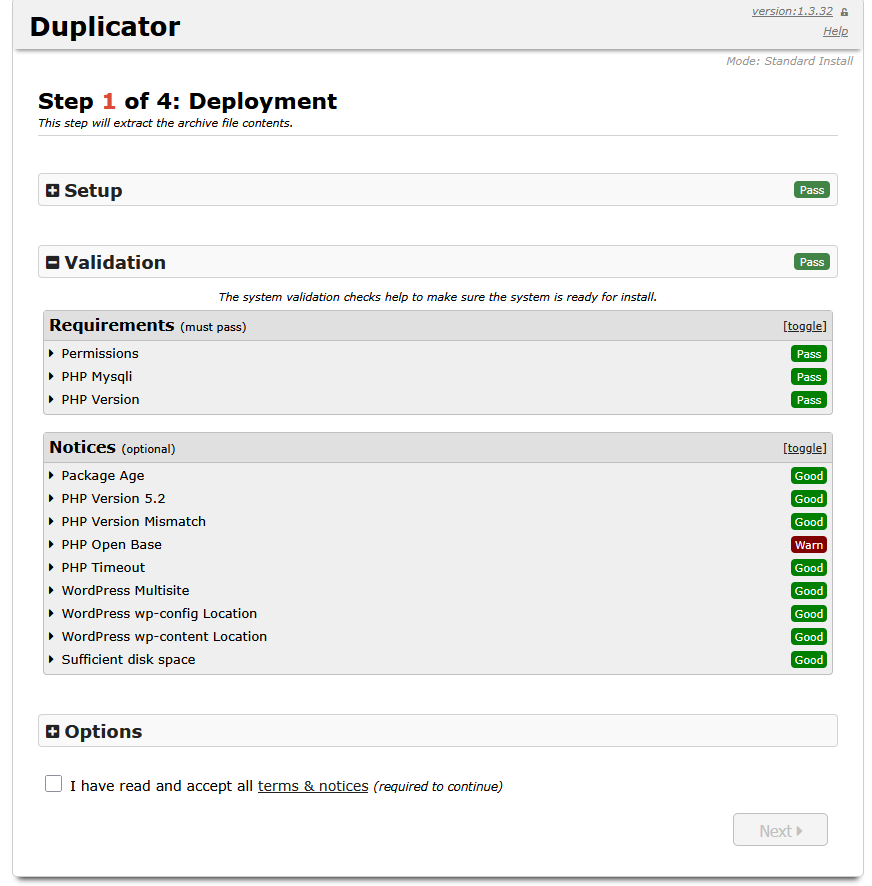Click the Good badge for Package Age
The image size is (872, 886).
(808, 476)
